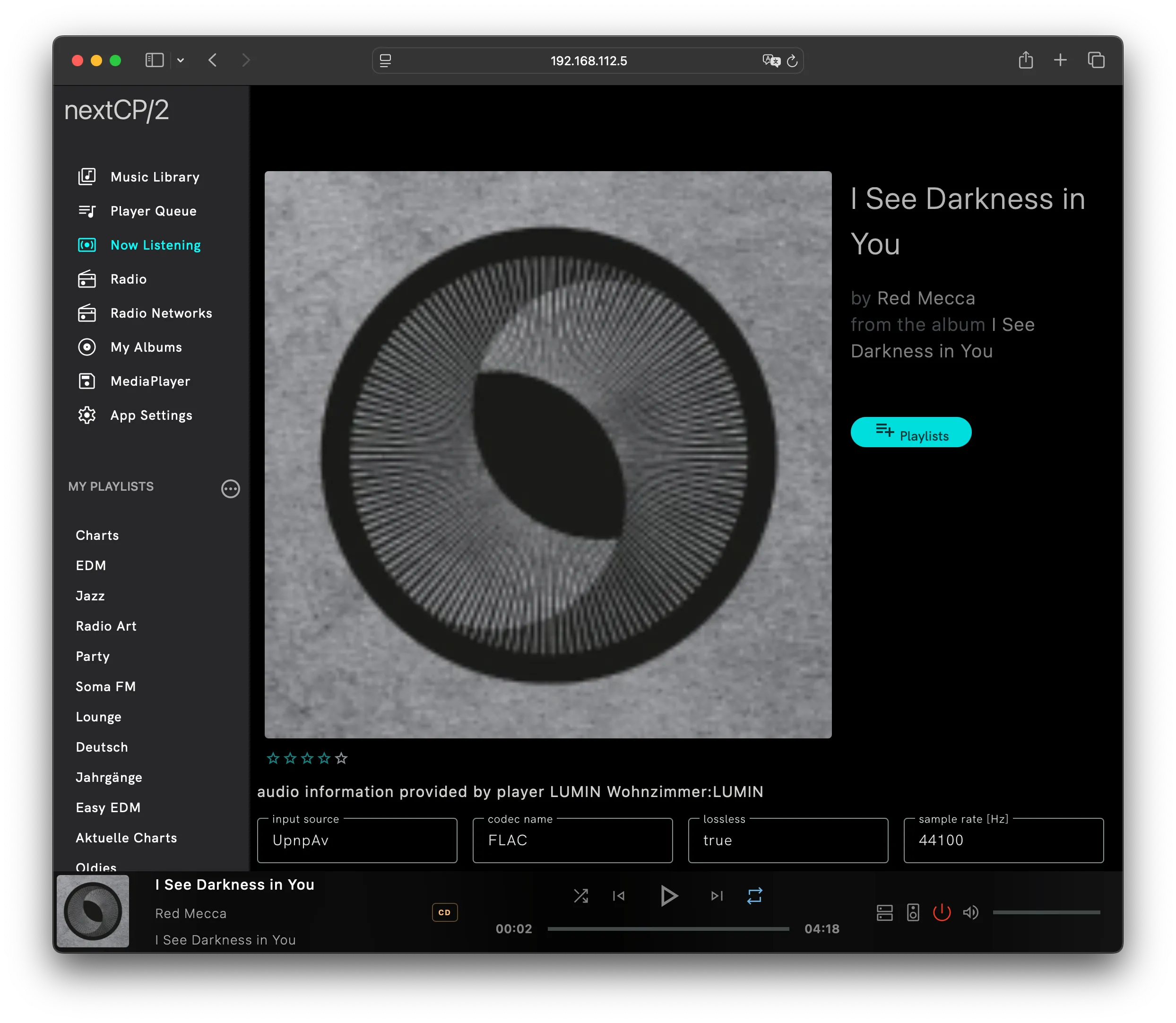Open My Playlists options menu
This screenshot has height=1023, width=1176.
point(230,489)
